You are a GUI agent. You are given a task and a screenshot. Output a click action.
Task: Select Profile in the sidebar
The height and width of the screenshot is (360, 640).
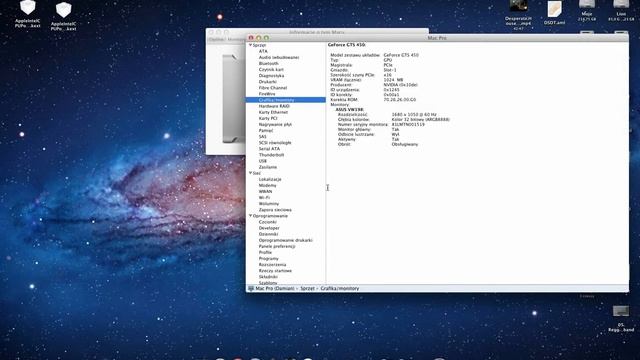click(265, 253)
